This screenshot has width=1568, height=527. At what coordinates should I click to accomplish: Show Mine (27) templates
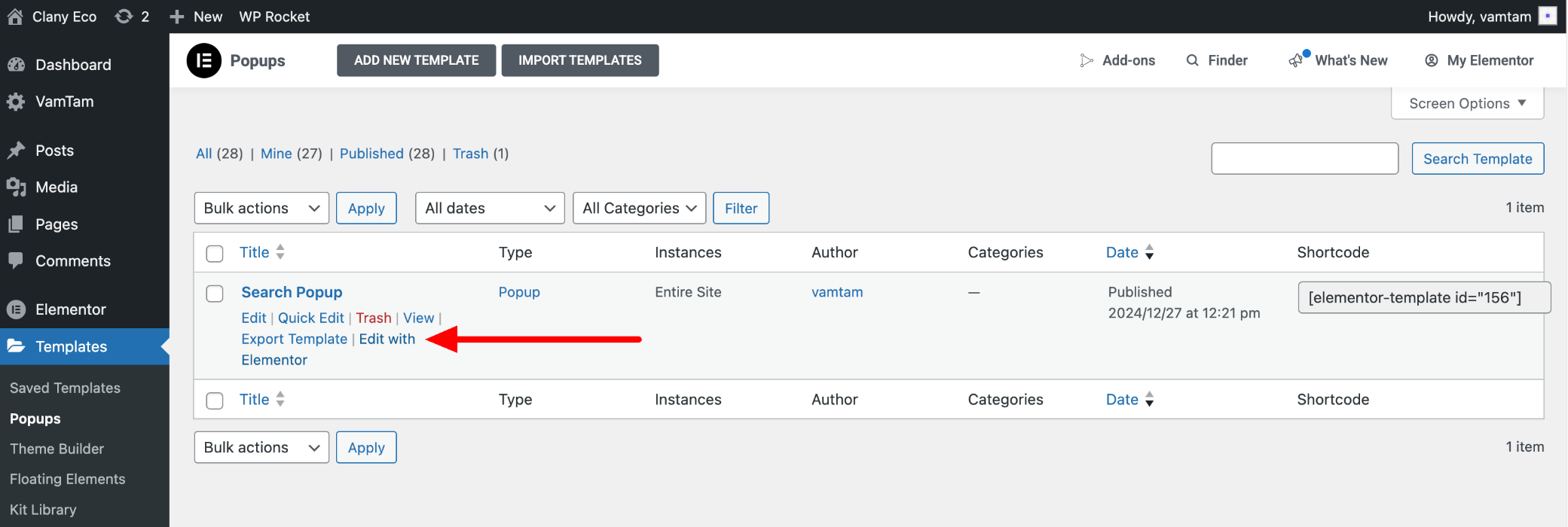click(292, 154)
